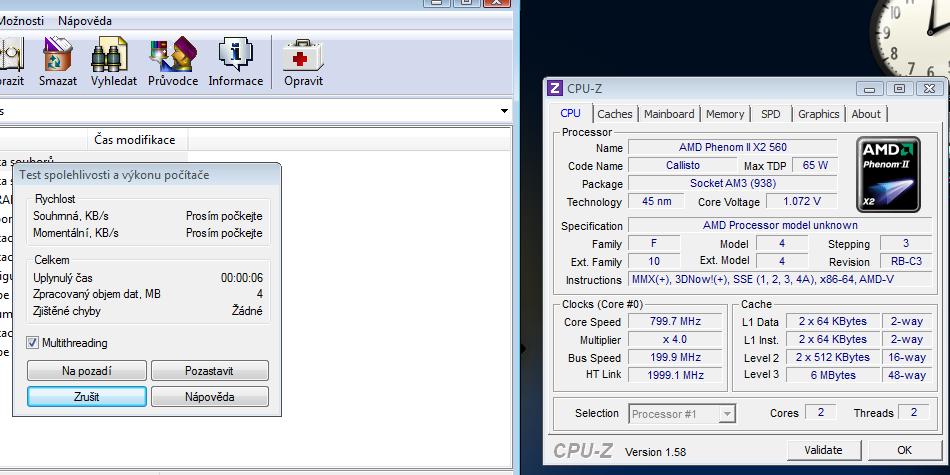Click the Technology value 45 nm
Screen dimensions: 950x475
click(656, 201)
